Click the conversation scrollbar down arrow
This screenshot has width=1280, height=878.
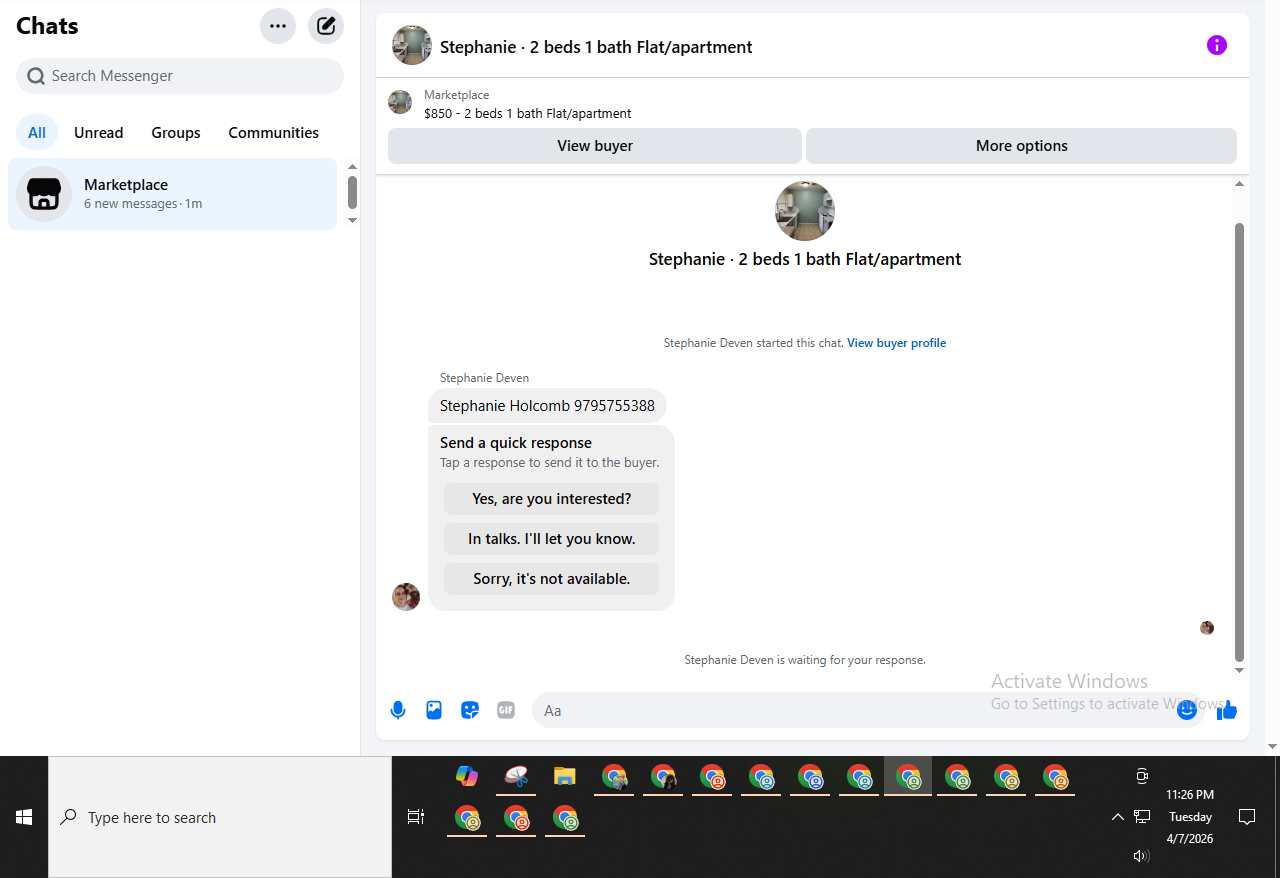pos(1240,670)
